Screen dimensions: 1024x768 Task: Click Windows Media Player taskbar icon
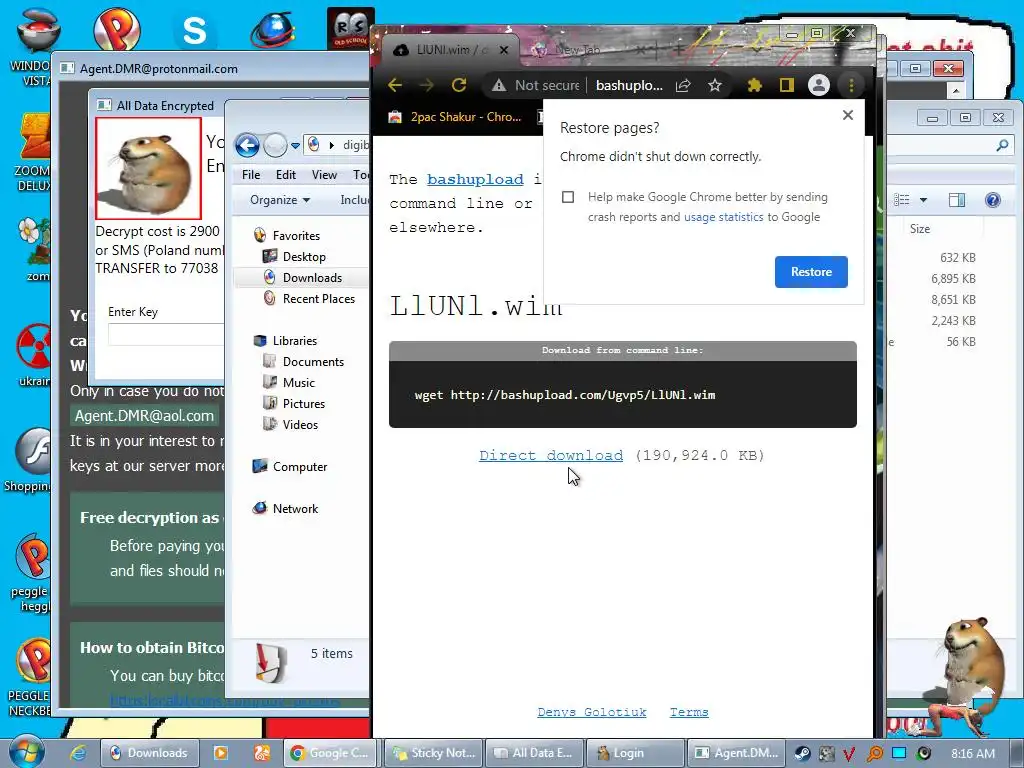click(221, 753)
